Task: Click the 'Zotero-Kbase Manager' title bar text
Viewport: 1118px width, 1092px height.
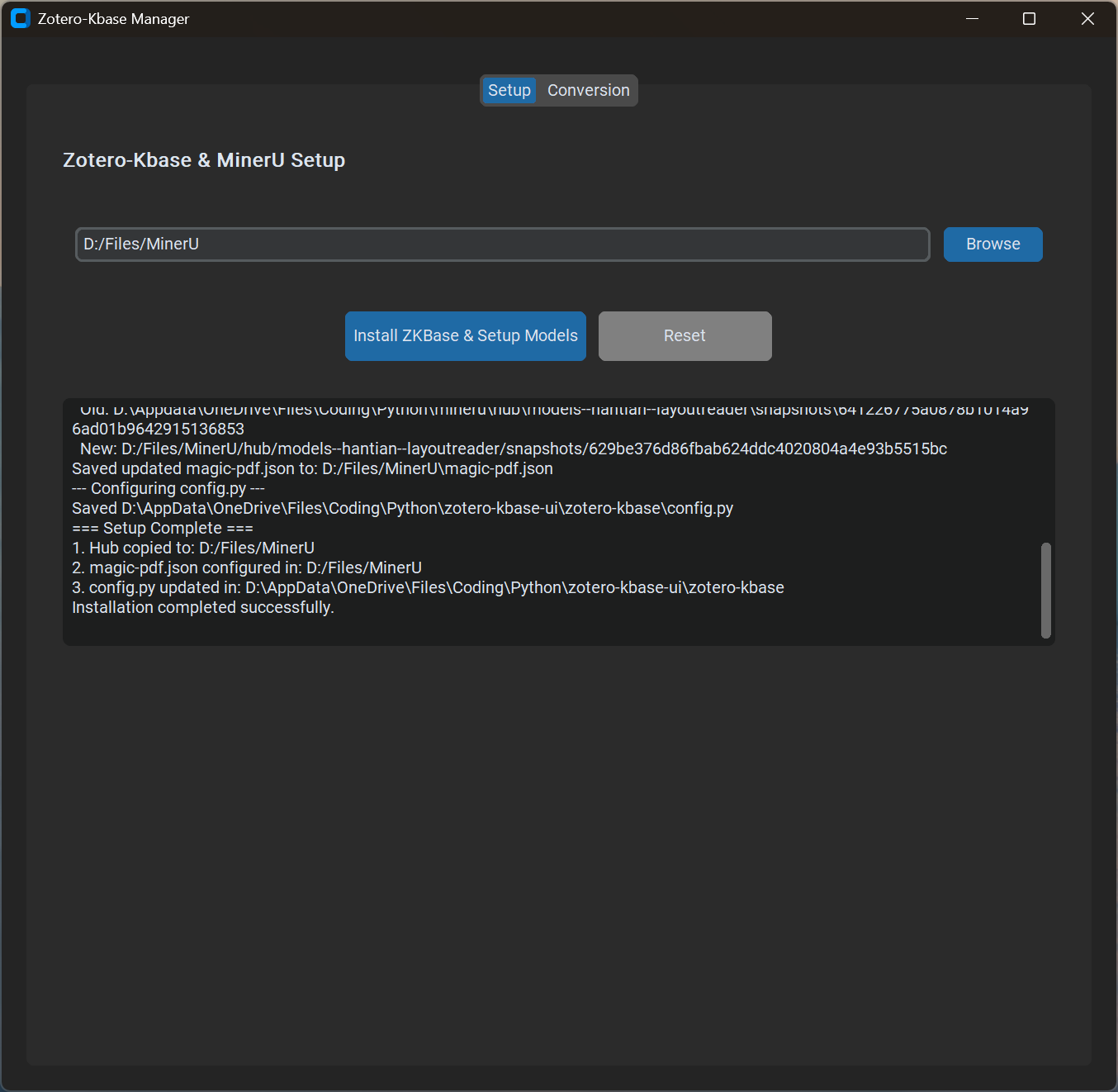Action: click(x=113, y=18)
